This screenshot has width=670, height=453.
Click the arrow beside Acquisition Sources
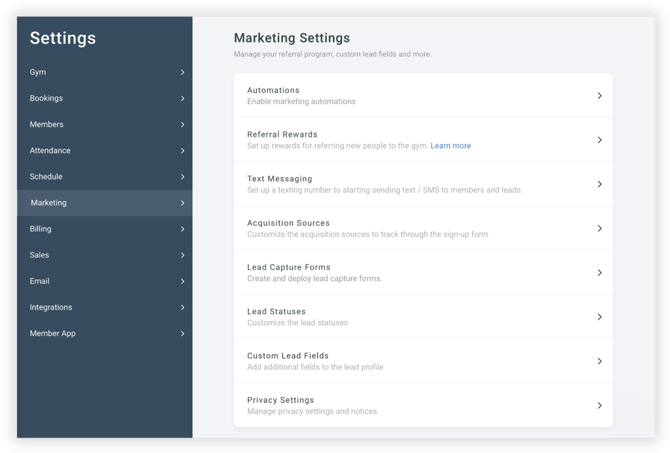599,228
